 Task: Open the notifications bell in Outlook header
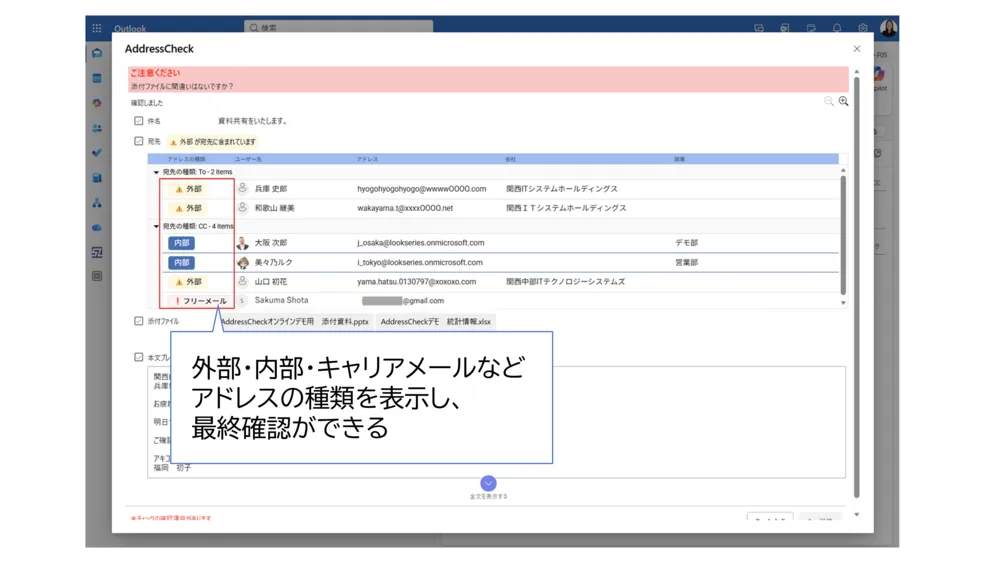point(837,28)
